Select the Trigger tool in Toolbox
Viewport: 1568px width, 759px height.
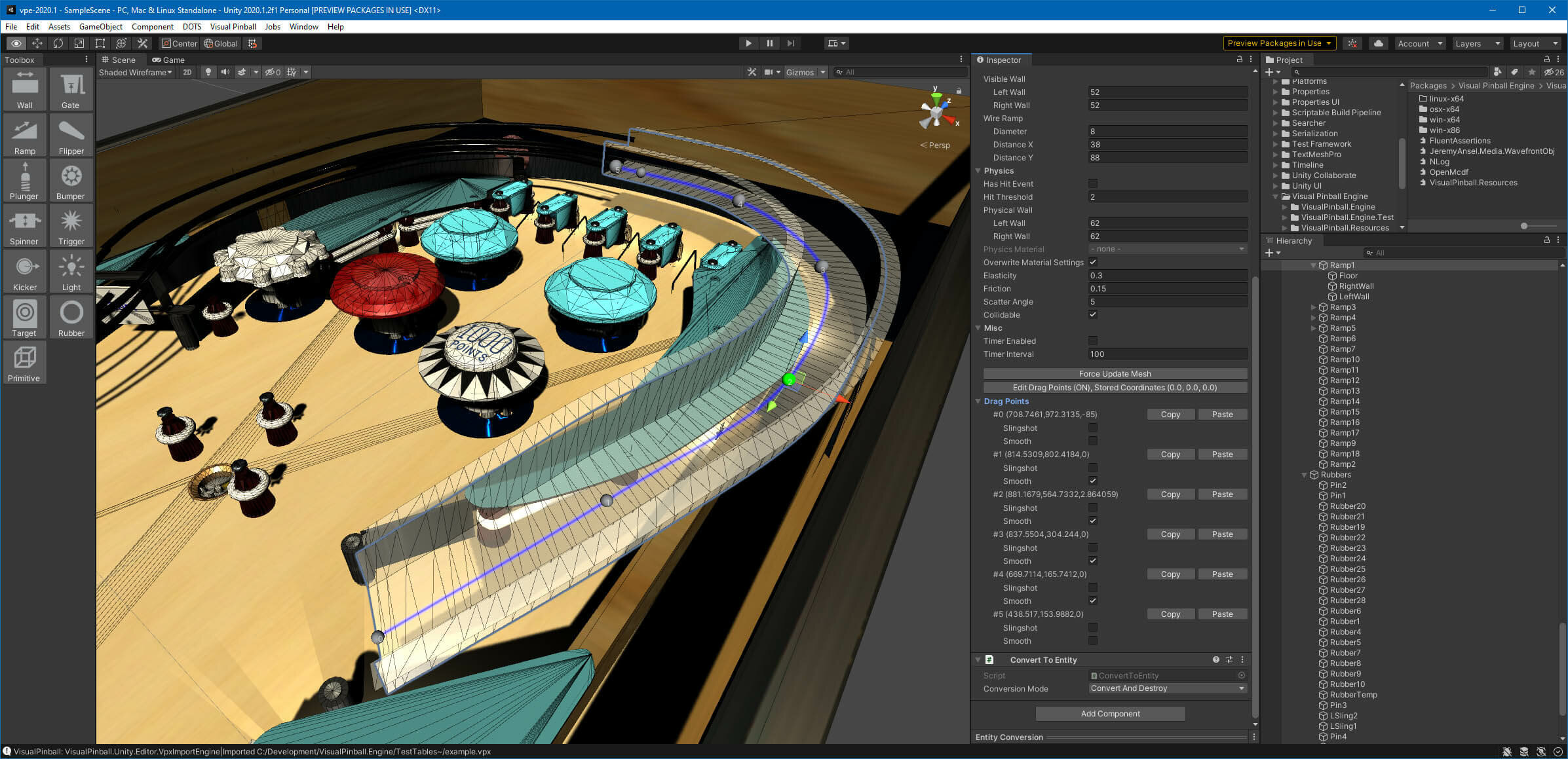[x=71, y=225]
